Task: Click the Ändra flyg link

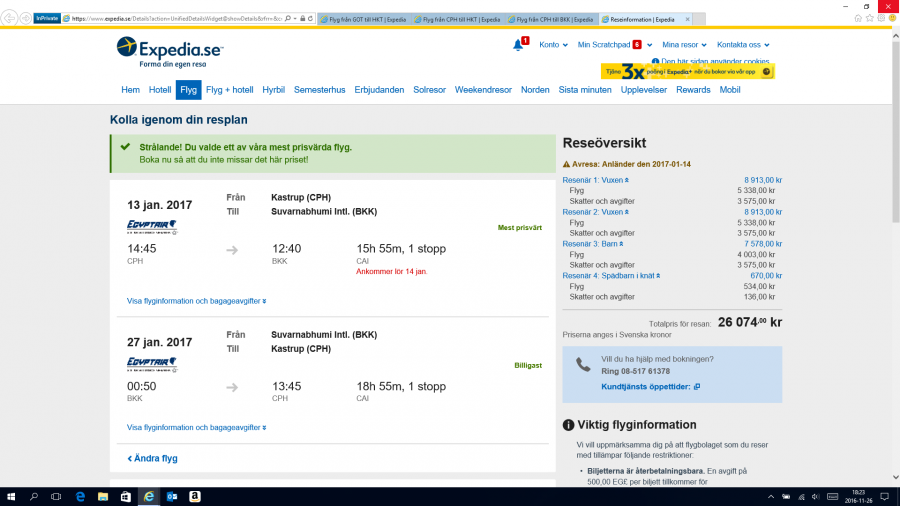Action: point(153,458)
